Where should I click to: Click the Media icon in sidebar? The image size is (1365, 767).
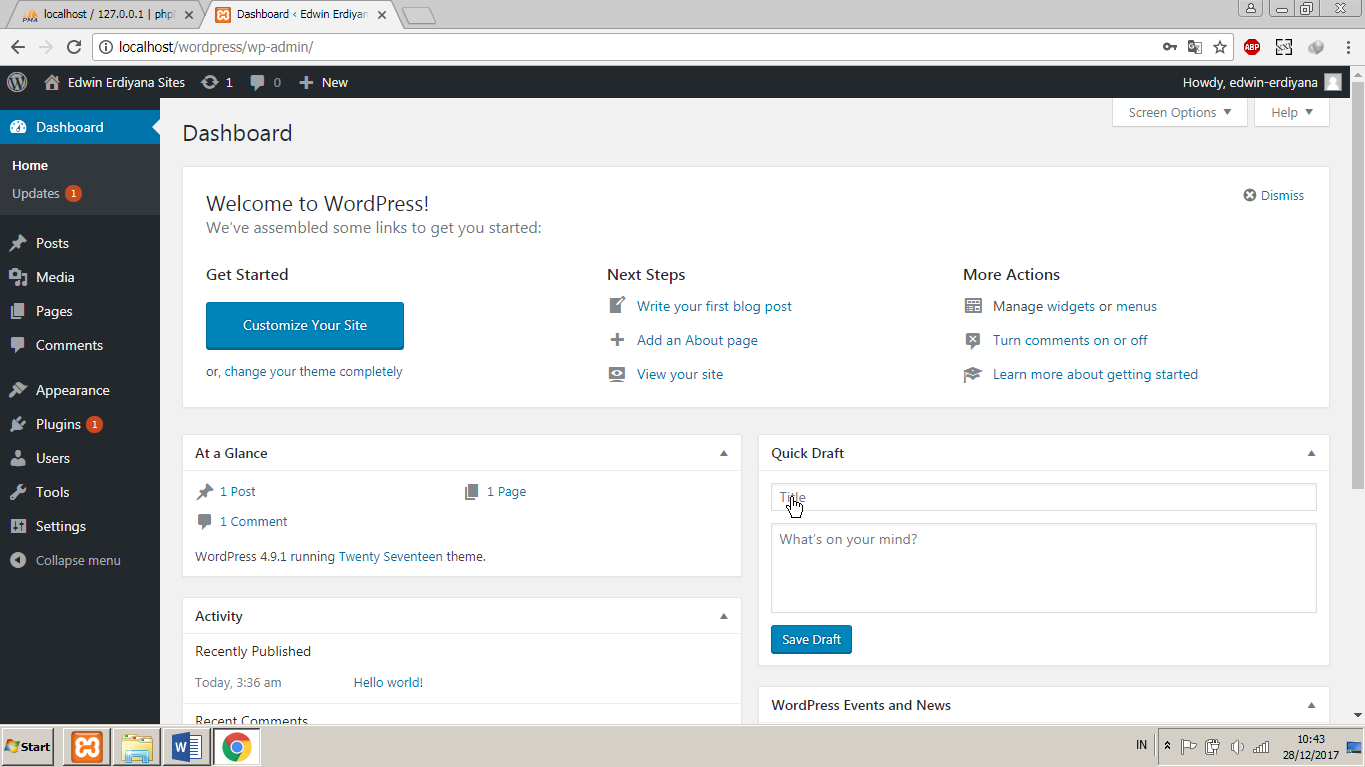click(x=18, y=277)
